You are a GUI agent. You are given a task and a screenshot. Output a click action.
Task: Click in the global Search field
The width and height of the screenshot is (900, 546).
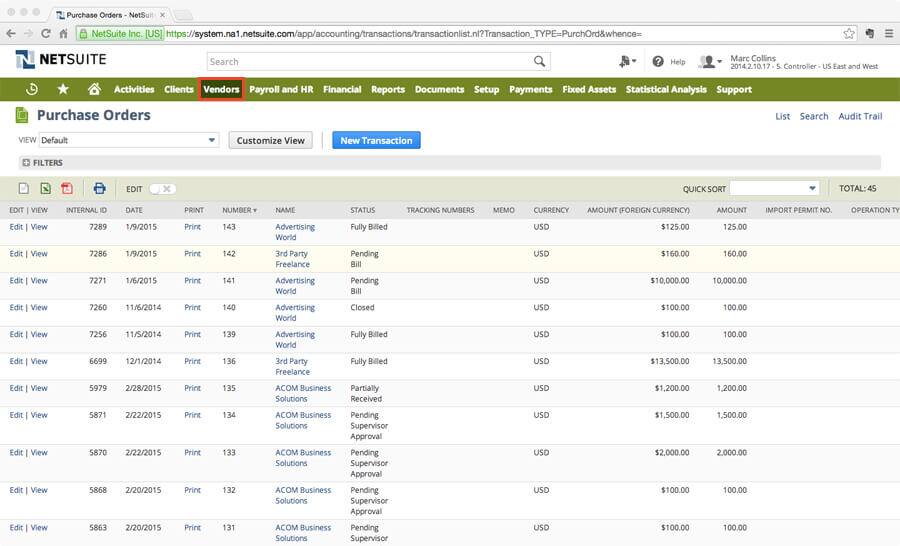coord(368,61)
